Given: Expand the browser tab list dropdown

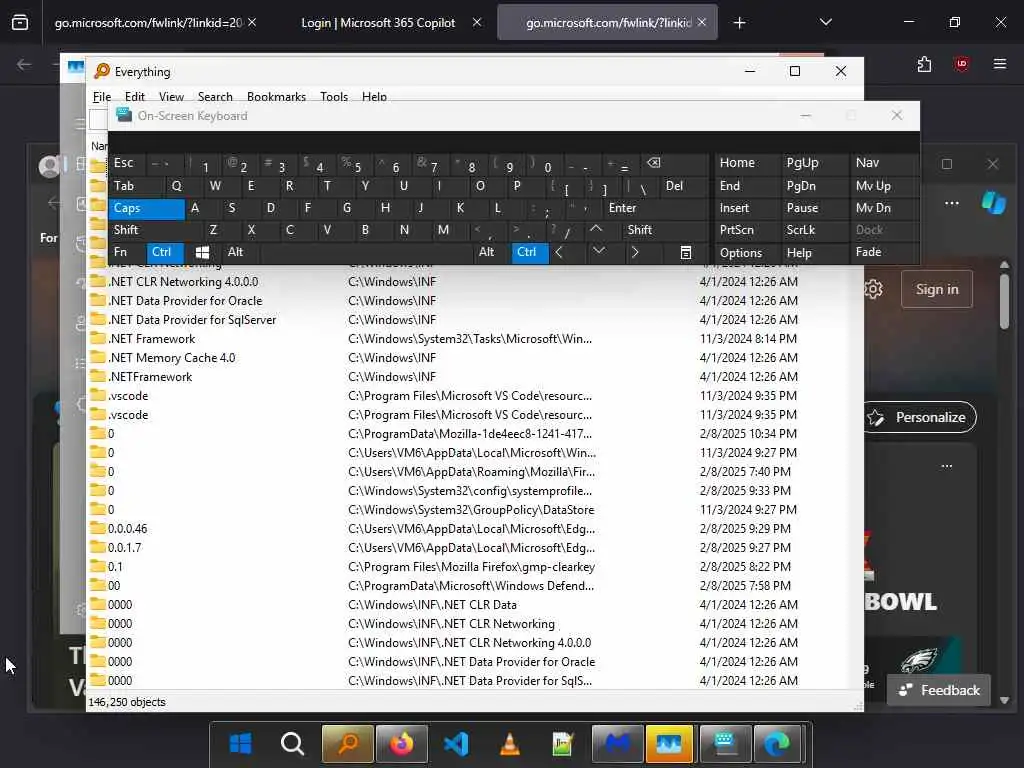Looking at the screenshot, I should pyautogui.click(x=825, y=23).
